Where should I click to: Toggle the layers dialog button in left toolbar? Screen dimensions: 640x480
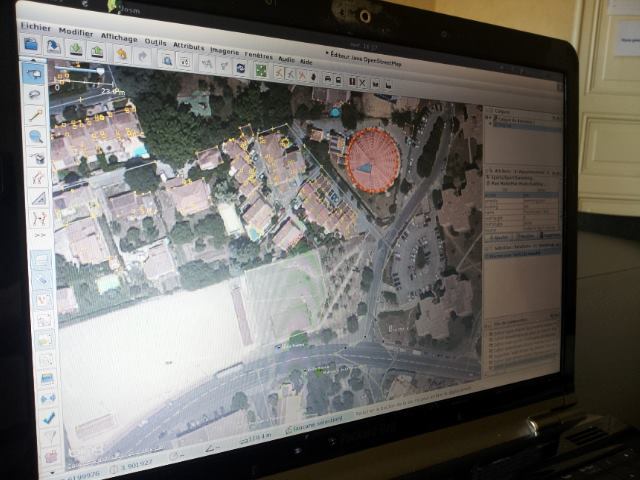(x=41, y=261)
